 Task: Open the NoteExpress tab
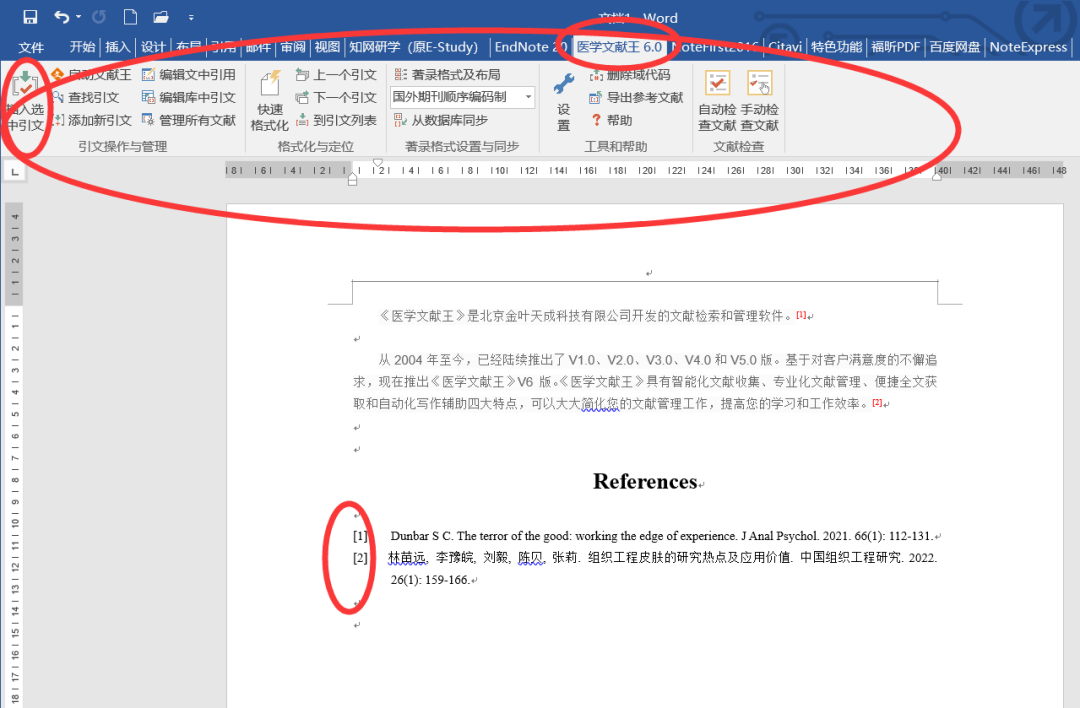coord(1028,47)
